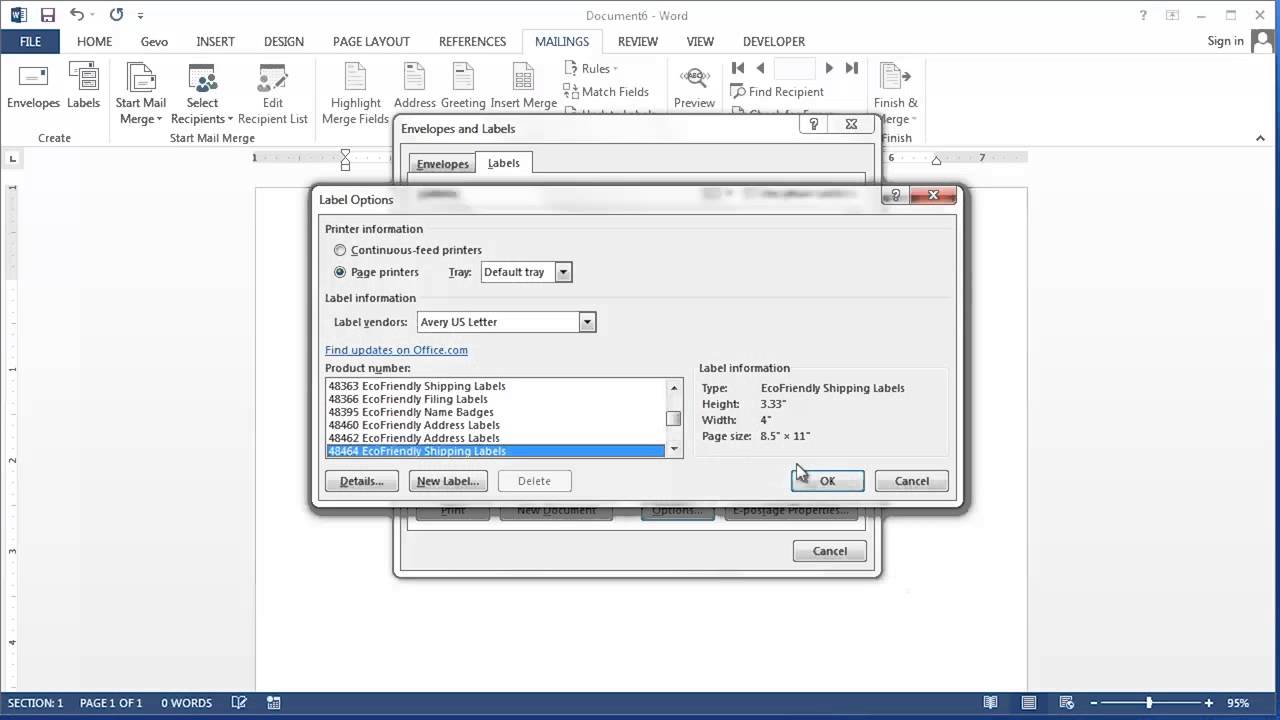Viewport: 1280px width, 720px height.
Task: Undo the last action in the title bar
Action: pos(77,15)
